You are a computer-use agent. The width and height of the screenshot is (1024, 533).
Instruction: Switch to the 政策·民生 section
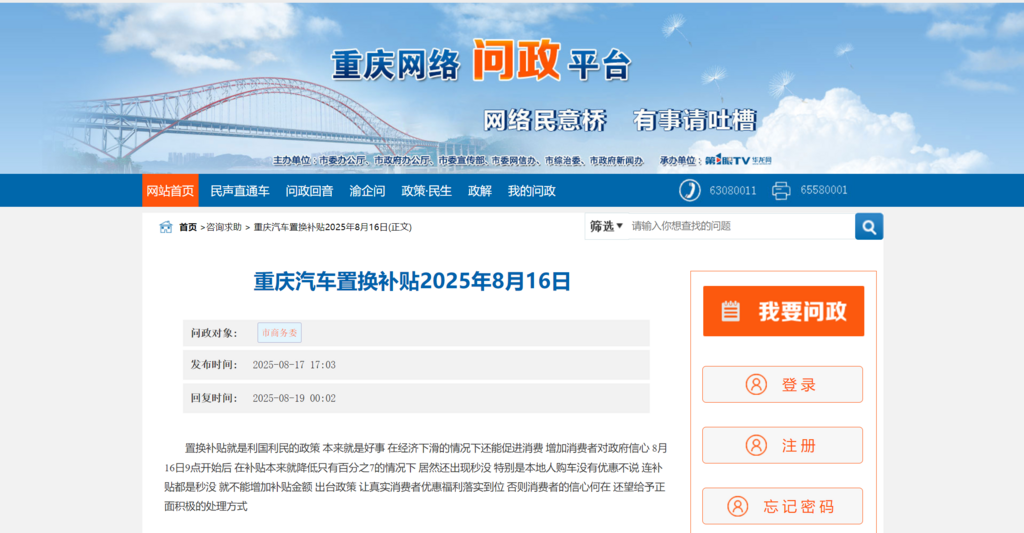click(426, 191)
